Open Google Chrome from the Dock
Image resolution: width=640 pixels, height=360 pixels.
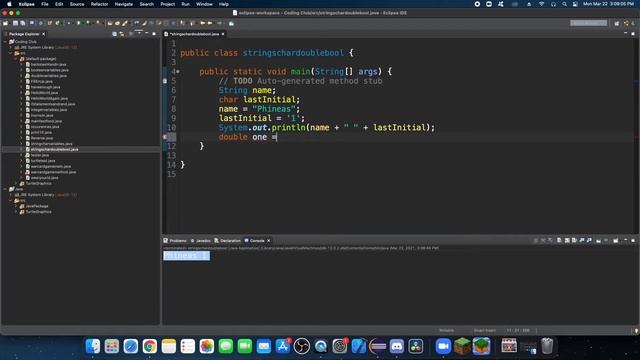(149, 346)
